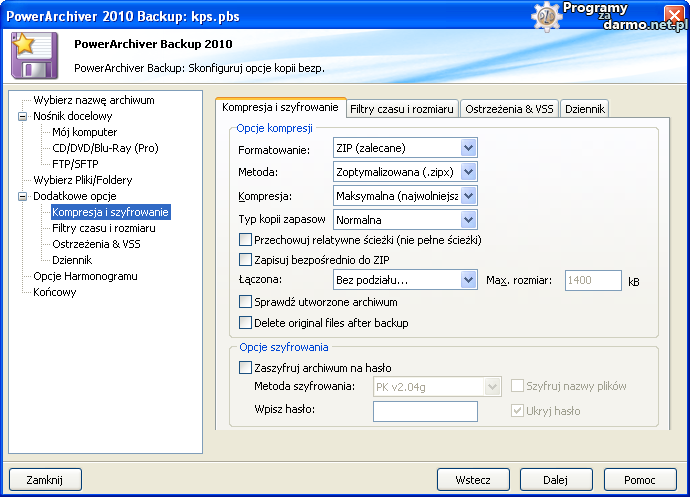This screenshot has height=497, width=690.
Task: Click the Wpisz hasło password field
Action: click(x=425, y=411)
